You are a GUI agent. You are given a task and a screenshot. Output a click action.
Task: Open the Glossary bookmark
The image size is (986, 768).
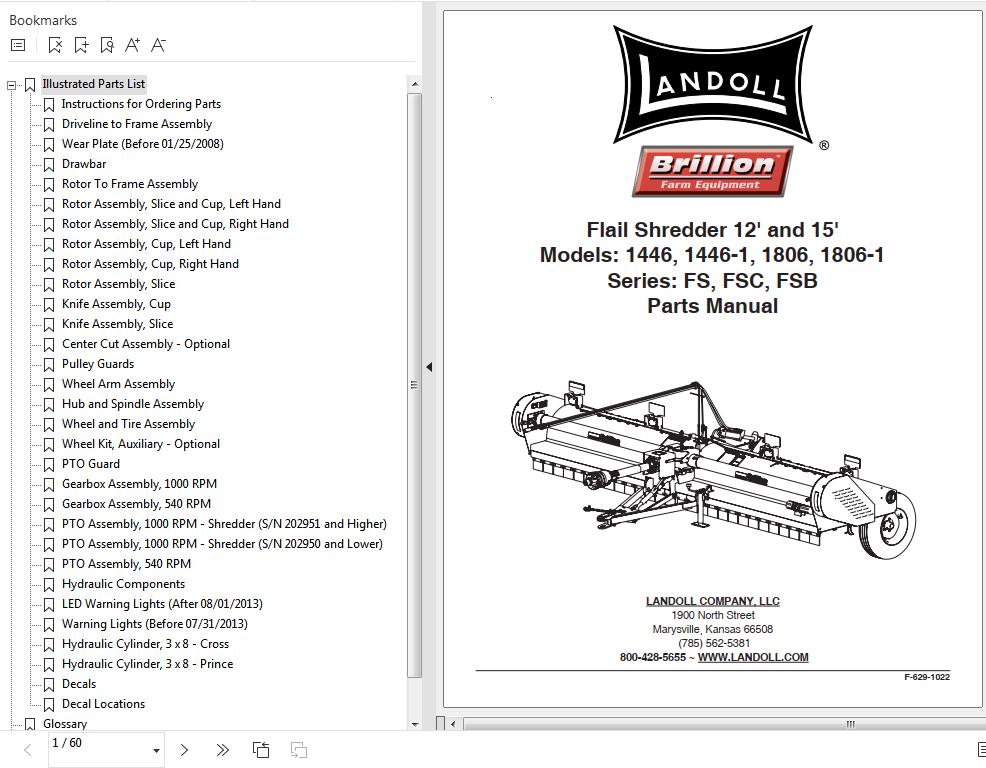[65, 724]
